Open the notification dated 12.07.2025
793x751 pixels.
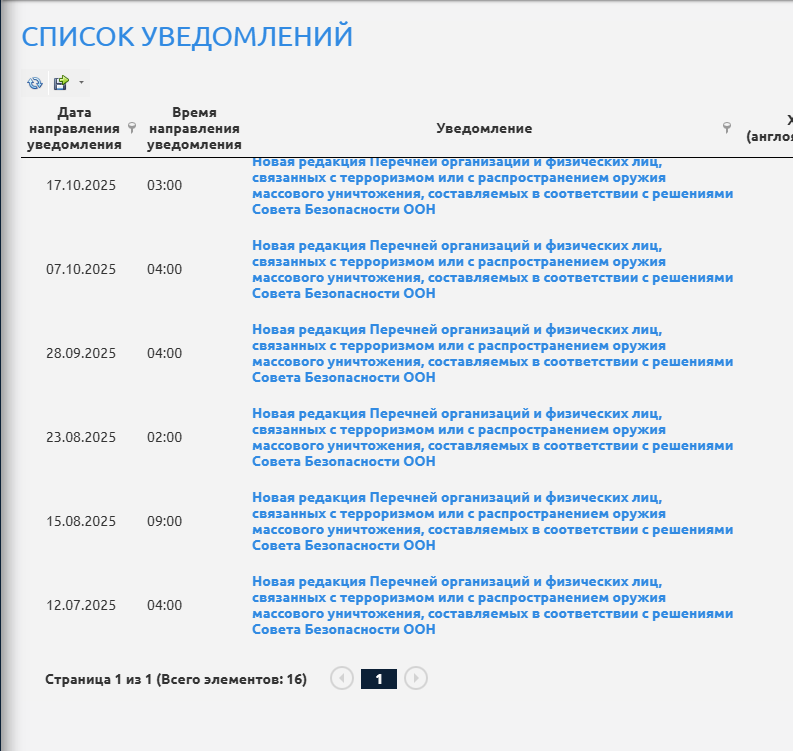pos(493,605)
